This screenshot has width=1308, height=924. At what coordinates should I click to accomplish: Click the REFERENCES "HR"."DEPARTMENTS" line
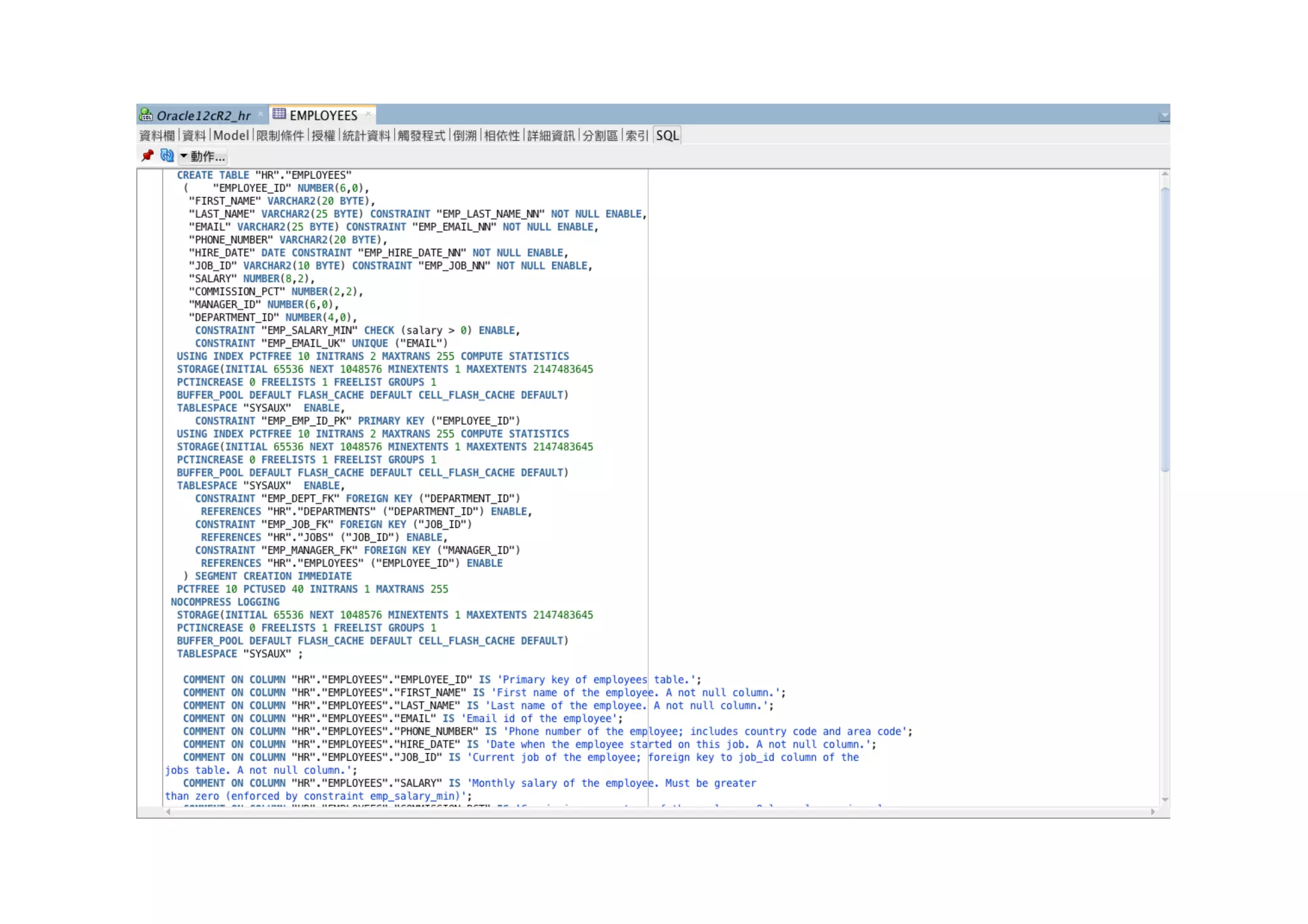coord(366,511)
